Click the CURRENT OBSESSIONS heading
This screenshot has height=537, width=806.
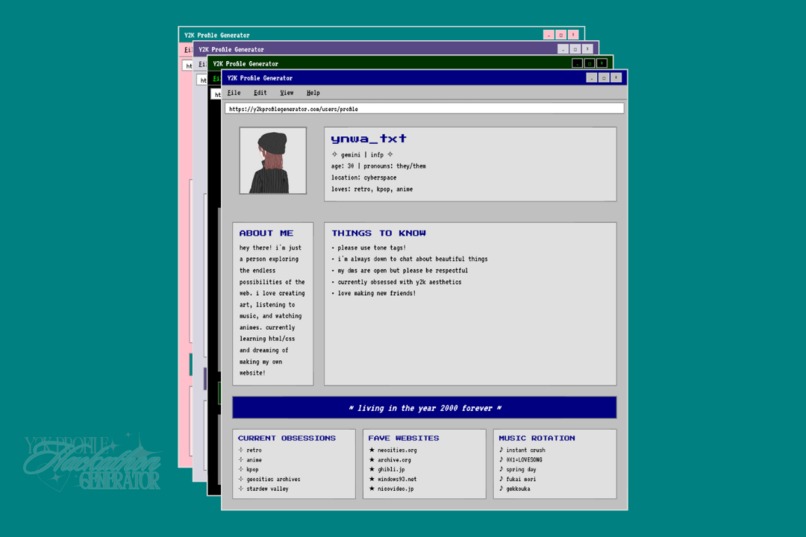[x=287, y=438]
